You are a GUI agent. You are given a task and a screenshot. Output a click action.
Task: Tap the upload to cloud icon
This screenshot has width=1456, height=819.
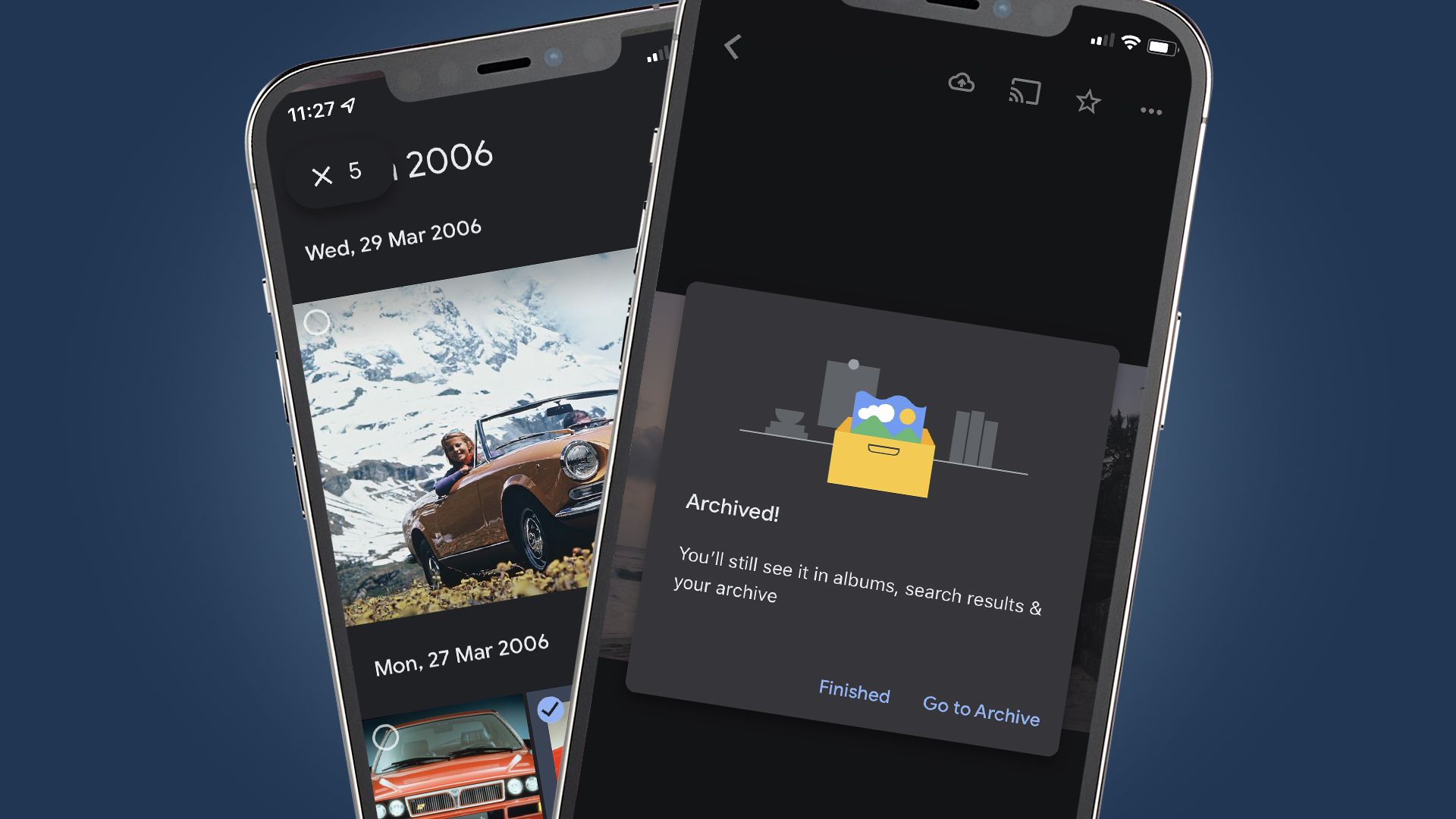tap(961, 82)
